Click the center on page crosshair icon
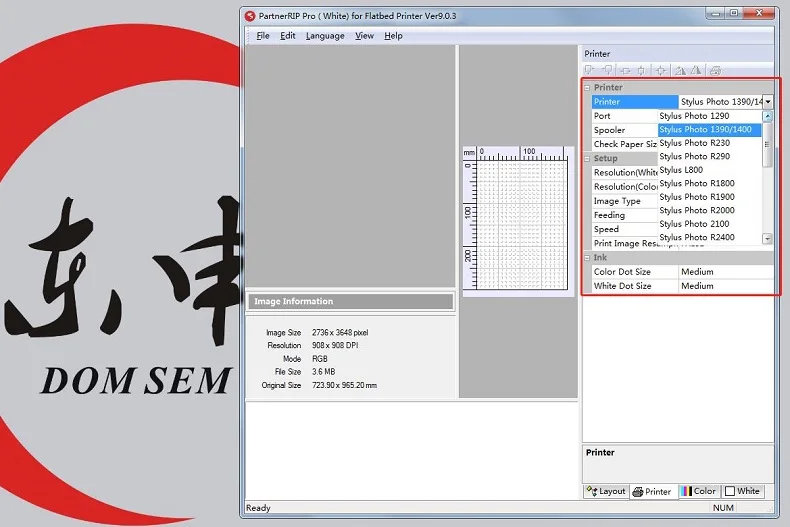The height and width of the screenshot is (527, 790). (661, 71)
